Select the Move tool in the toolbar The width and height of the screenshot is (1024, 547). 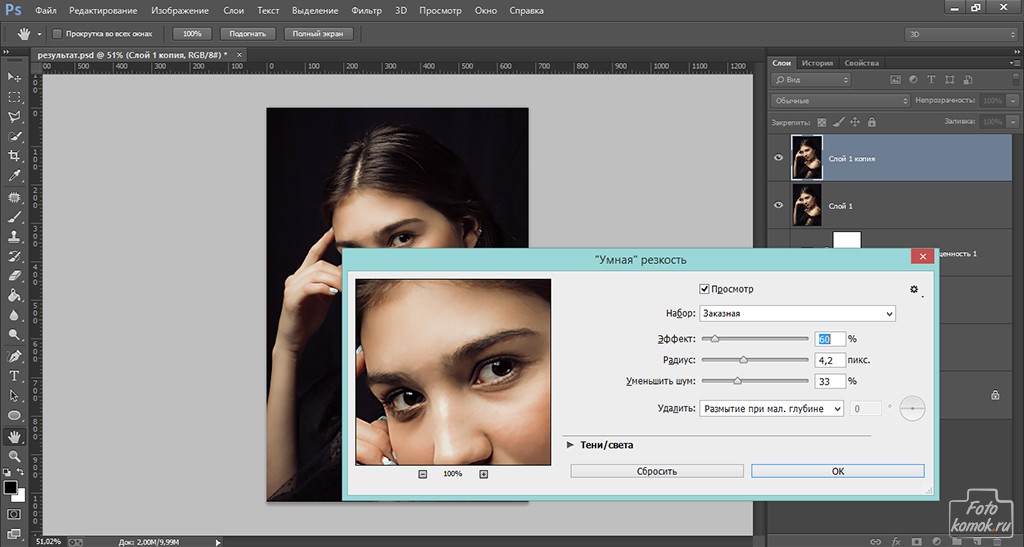coord(14,77)
